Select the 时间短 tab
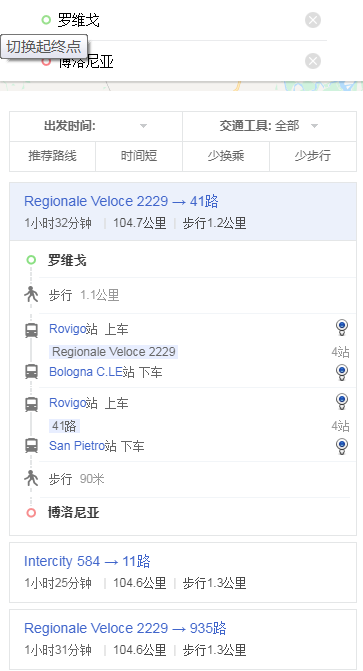Screen dimensions: 363x671 139,156
